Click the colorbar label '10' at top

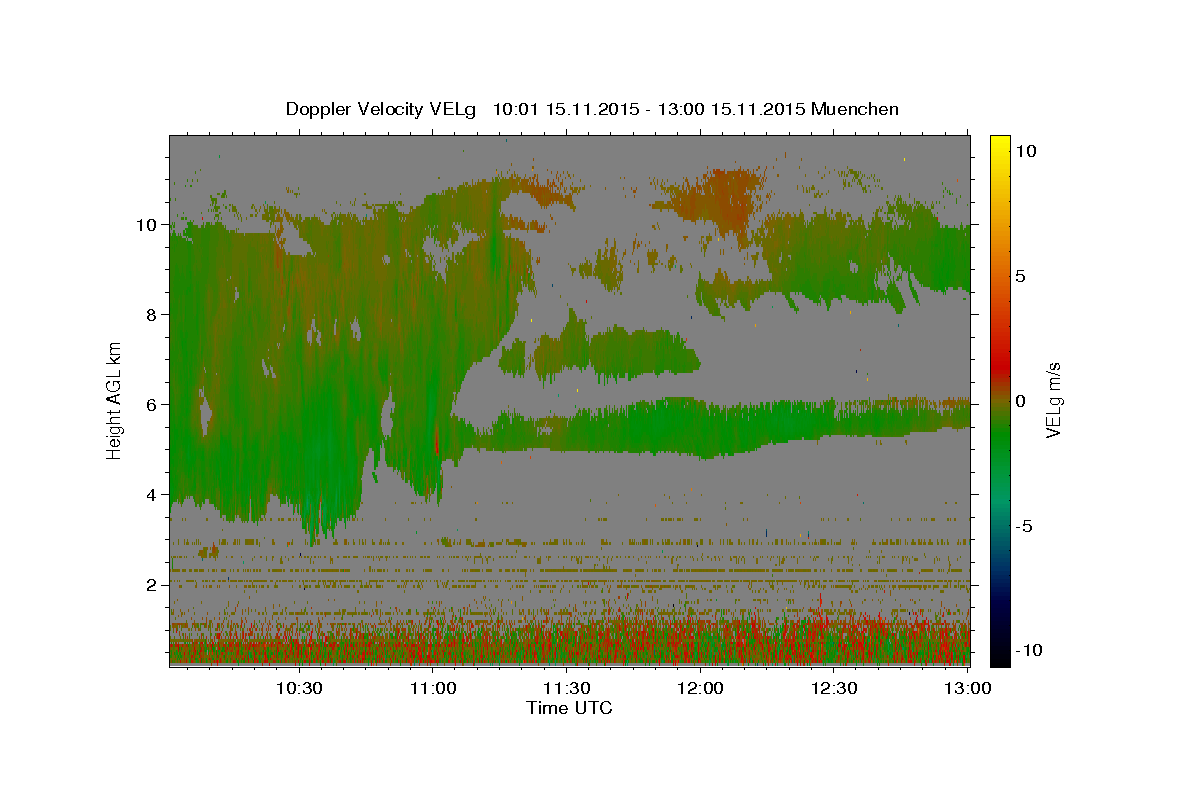tap(1025, 150)
